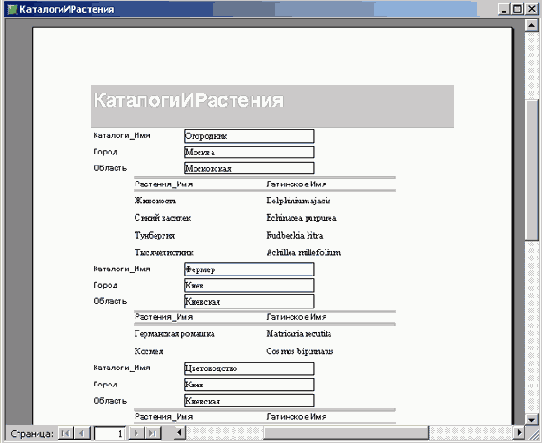The height and width of the screenshot is (443, 542).
Task: Click the Latin name Matricaria recutita
Action: [x=299, y=334]
